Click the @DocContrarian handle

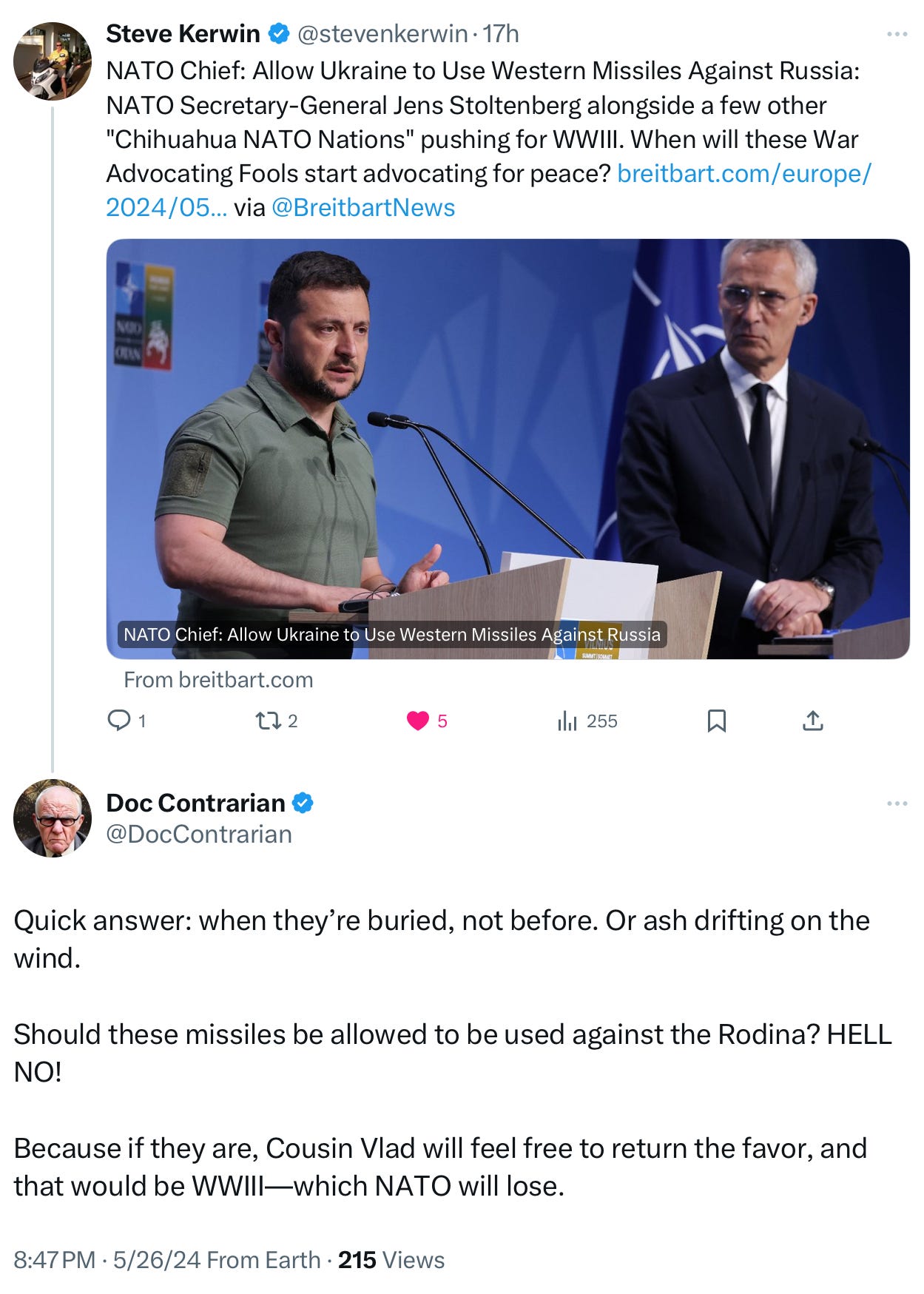coord(199,835)
